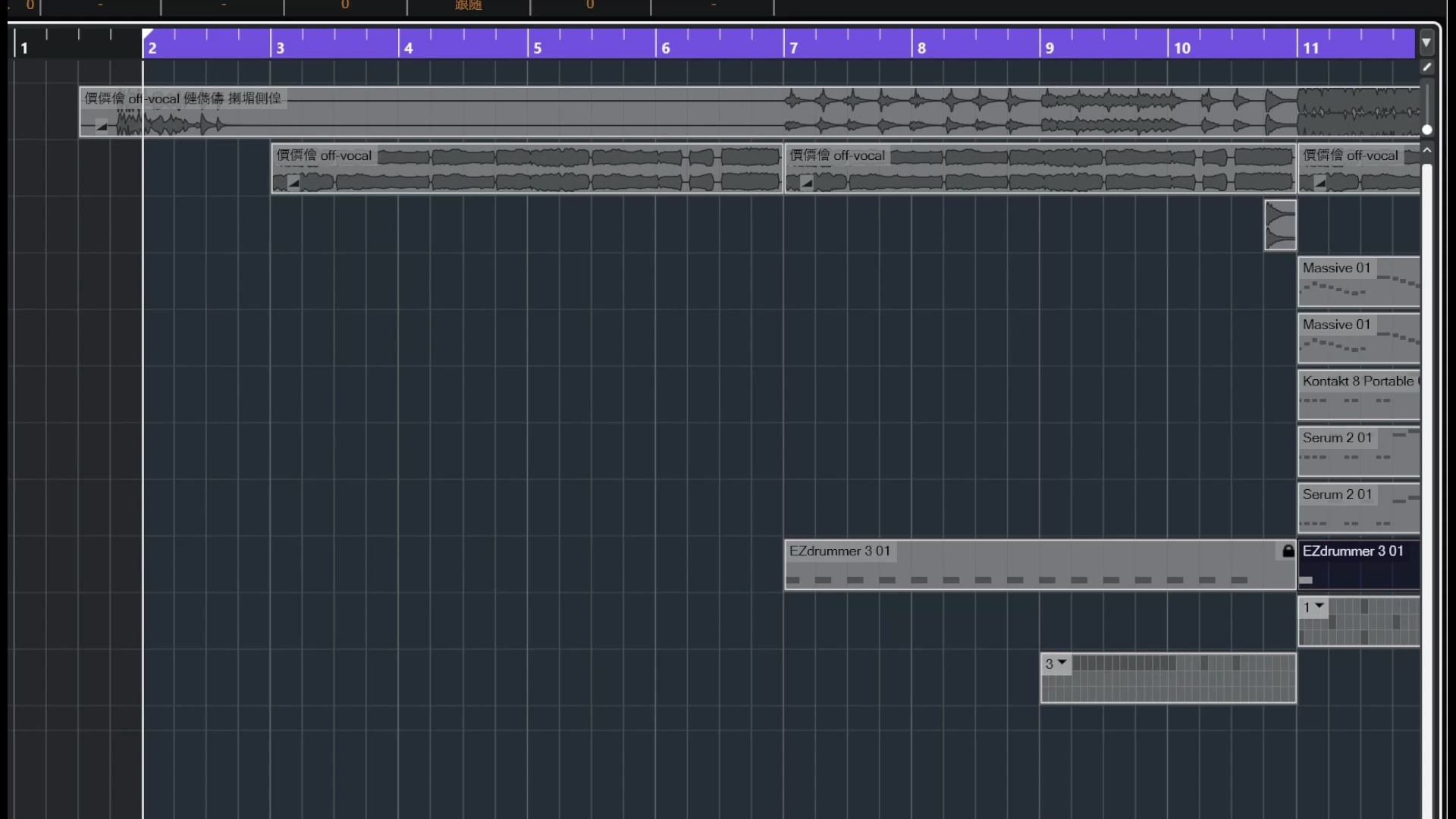Select the upper Massive 01 MIDI clip

pyautogui.click(x=1359, y=282)
